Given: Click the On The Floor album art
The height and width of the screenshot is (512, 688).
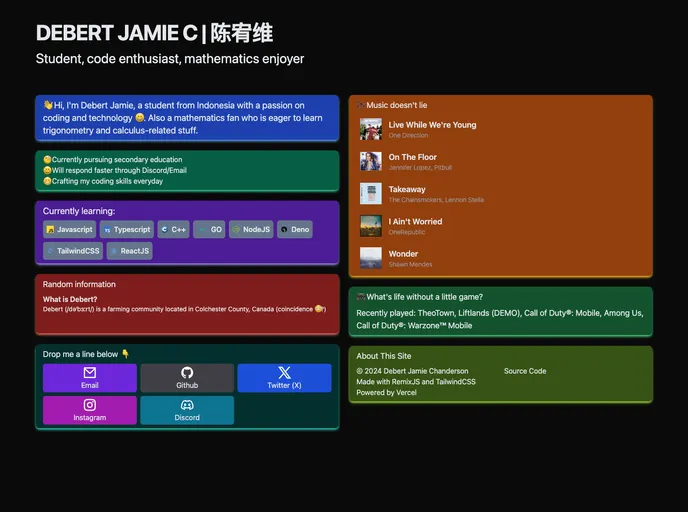Looking at the screenshot, I should tap(371, 161).
